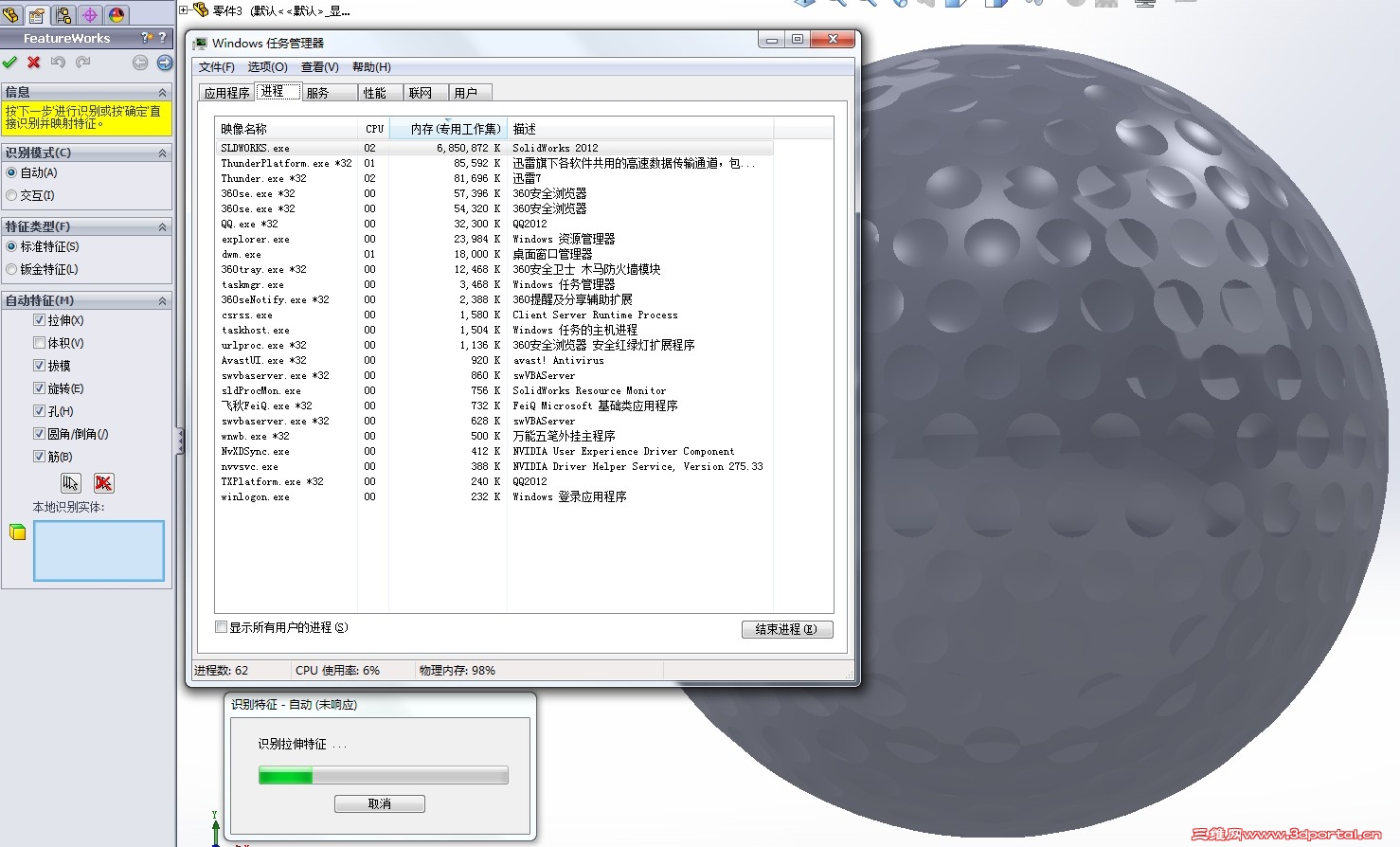Select the taskmgr.exe process row

pyautogui.click(x=494, y=284)
